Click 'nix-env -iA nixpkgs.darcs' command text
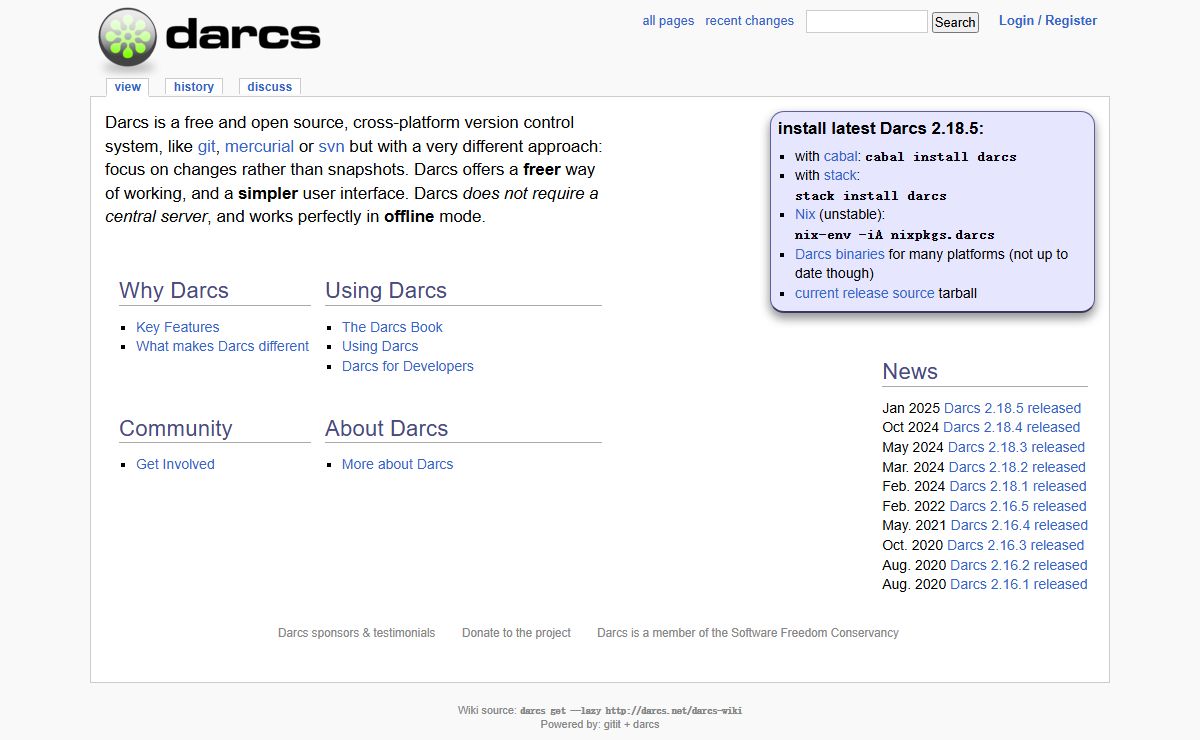Image resolution: width=1200 pixels, height=740 pixels. tap(895, 235)
